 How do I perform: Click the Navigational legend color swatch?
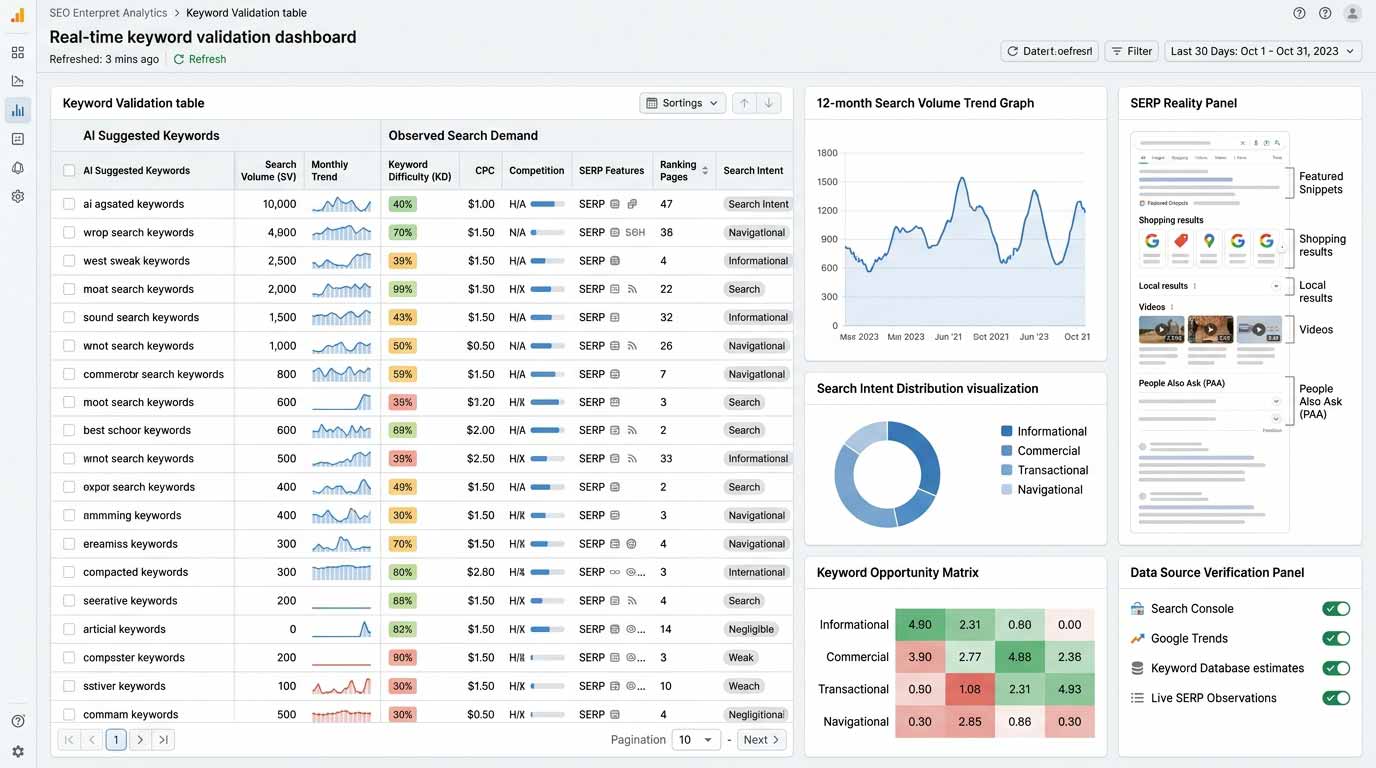1007,490
